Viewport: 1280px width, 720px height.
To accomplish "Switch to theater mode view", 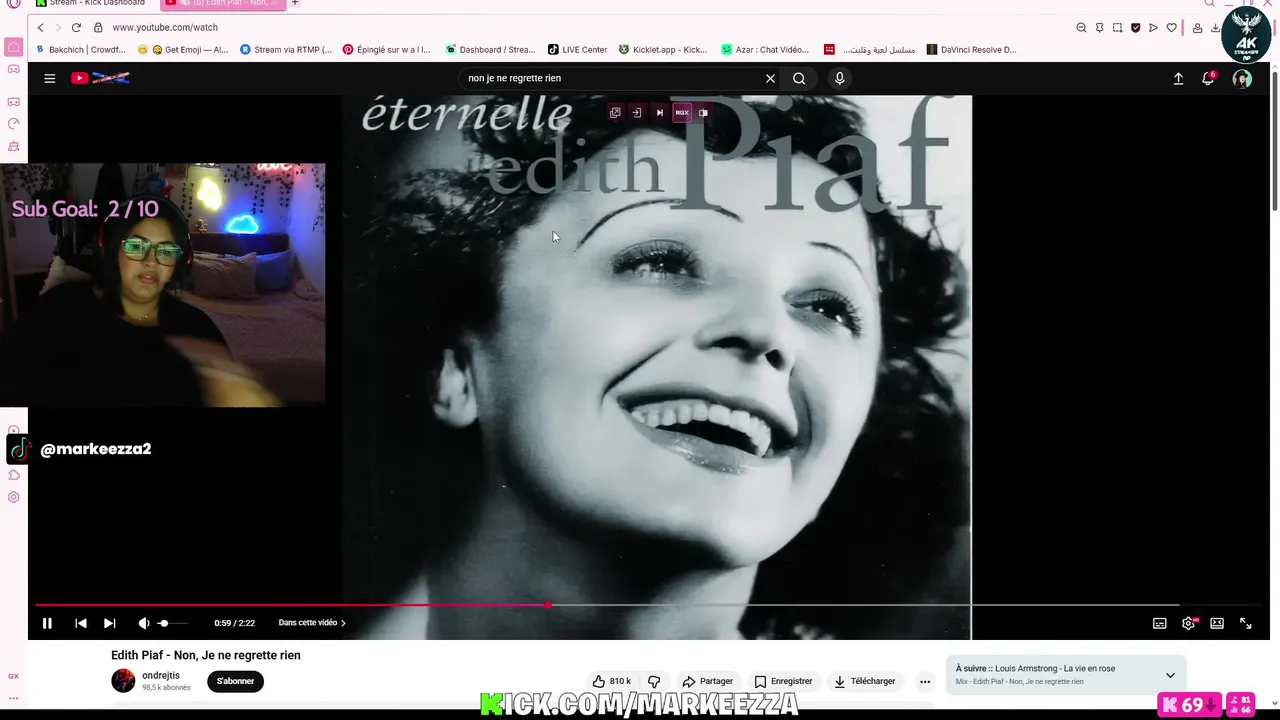I will click(x=1217, y=623).
